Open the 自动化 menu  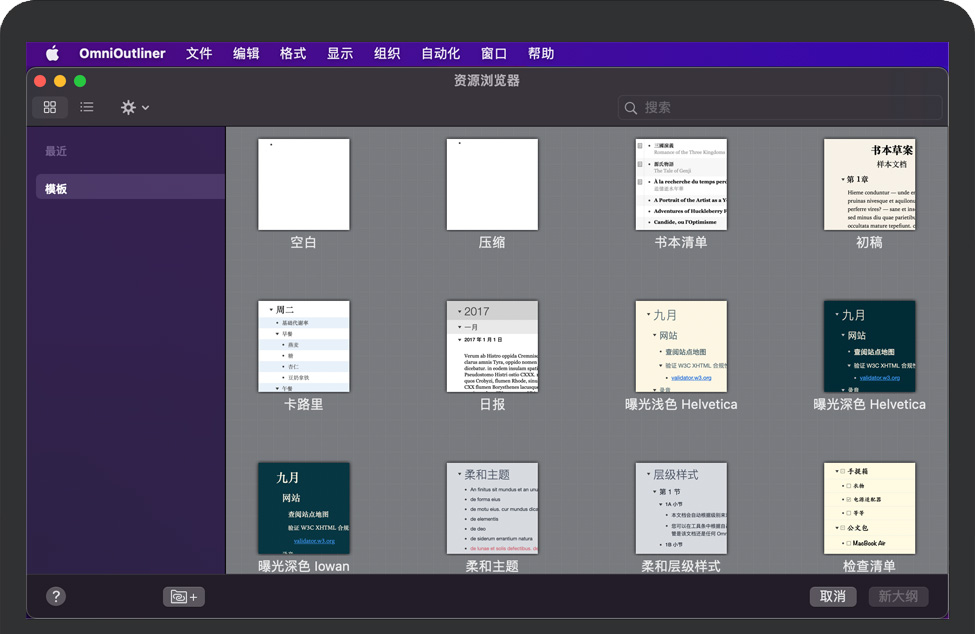point(440,54)
